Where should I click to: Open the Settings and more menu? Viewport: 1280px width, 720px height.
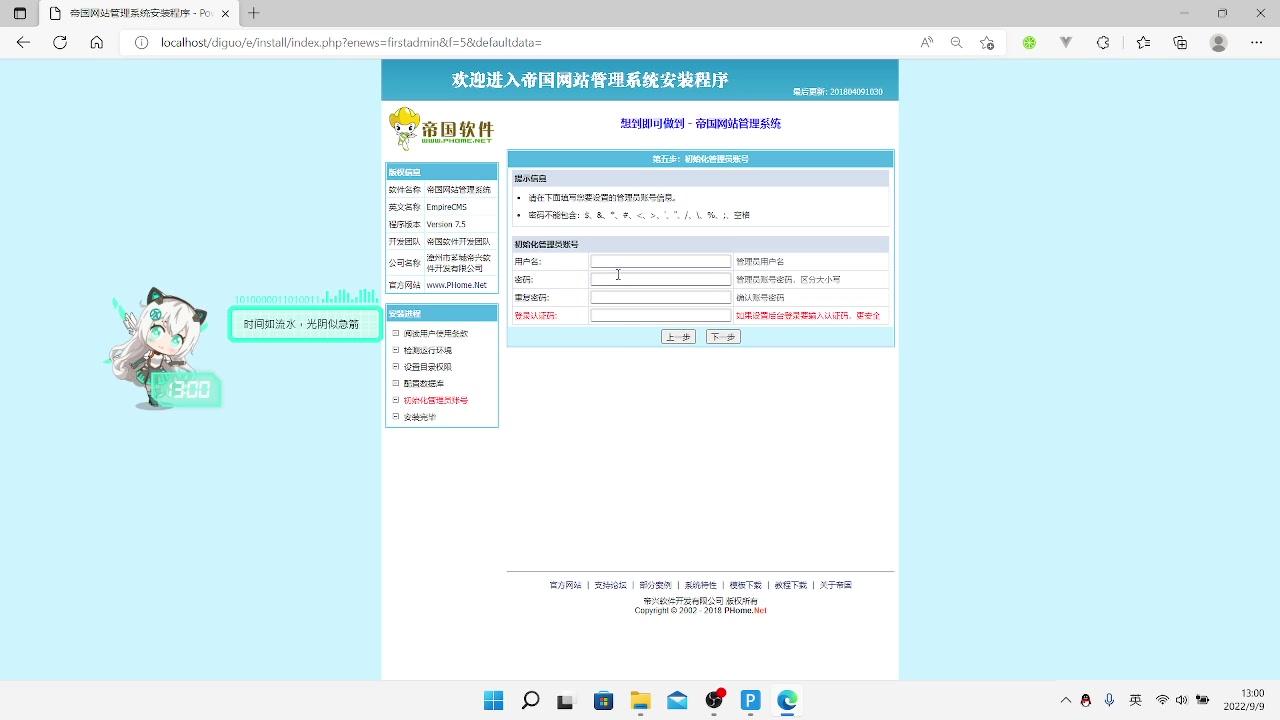1257,42
